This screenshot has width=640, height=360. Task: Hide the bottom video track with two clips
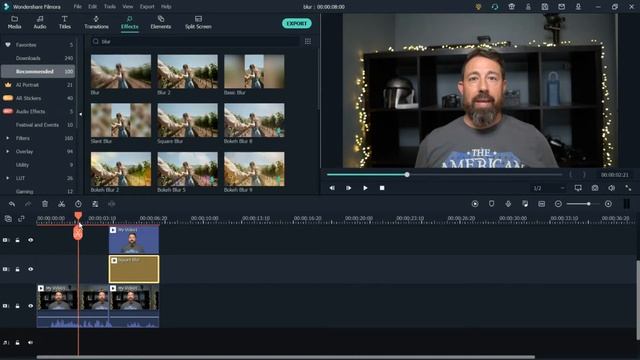(x=31, y=306)
